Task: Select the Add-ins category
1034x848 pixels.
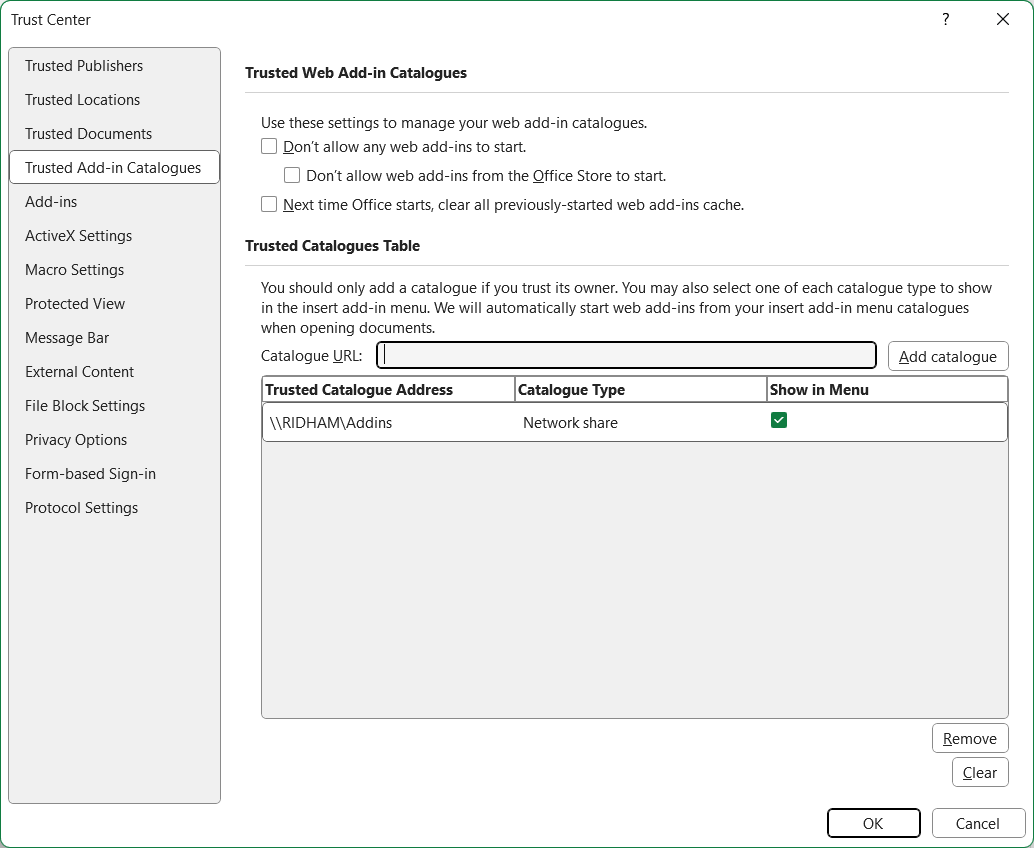Action: (x=51, y=202)
